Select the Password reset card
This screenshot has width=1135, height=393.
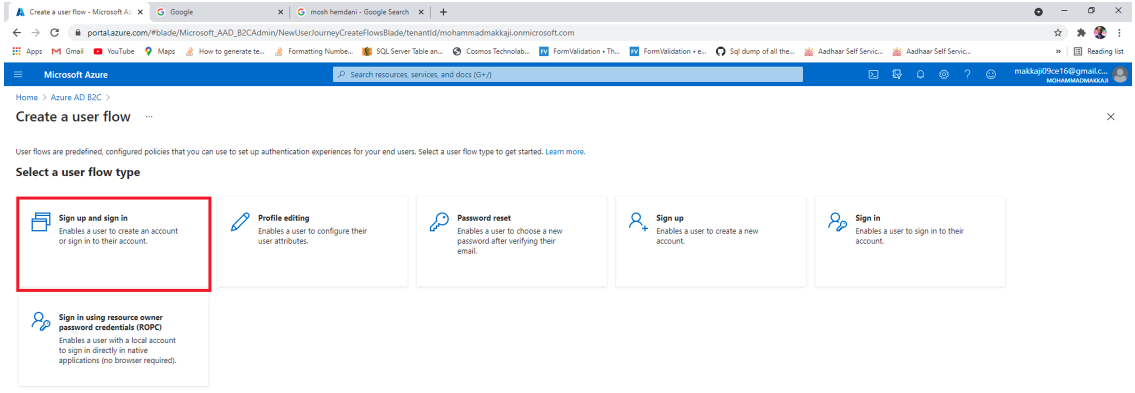click(x=512, y=242)
